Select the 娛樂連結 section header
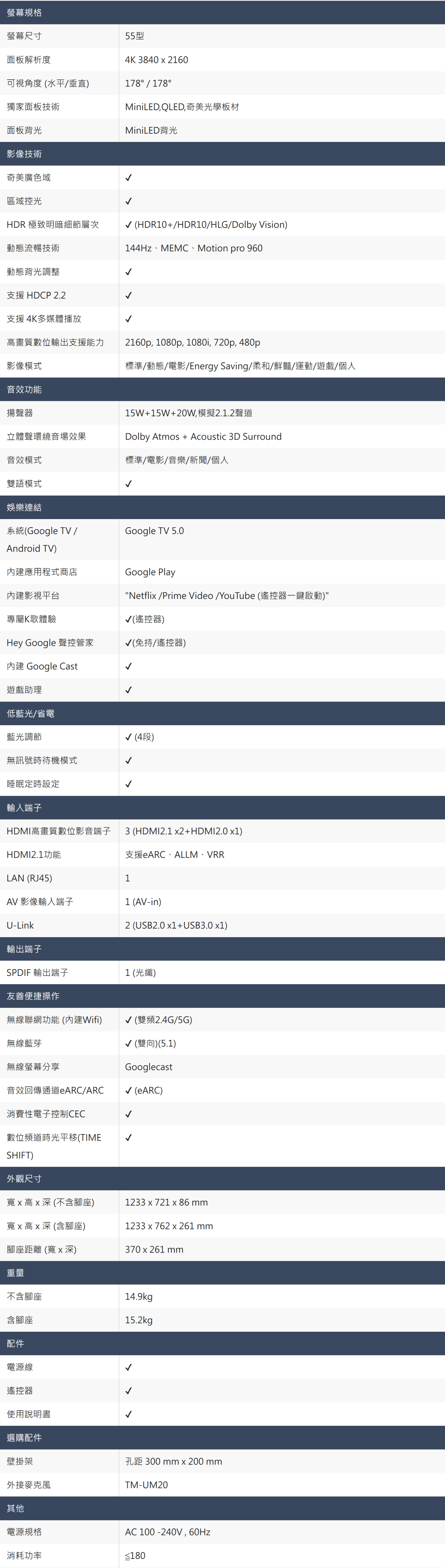 [x=24, y=507]
